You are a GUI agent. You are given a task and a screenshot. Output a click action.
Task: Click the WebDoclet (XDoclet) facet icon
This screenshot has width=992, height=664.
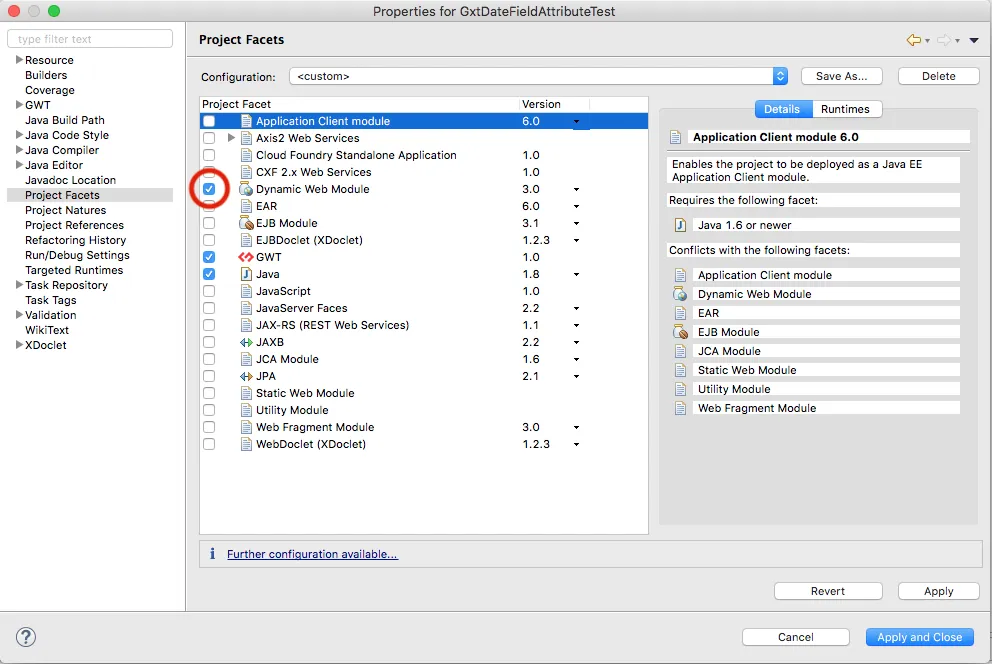coord(246,444)
